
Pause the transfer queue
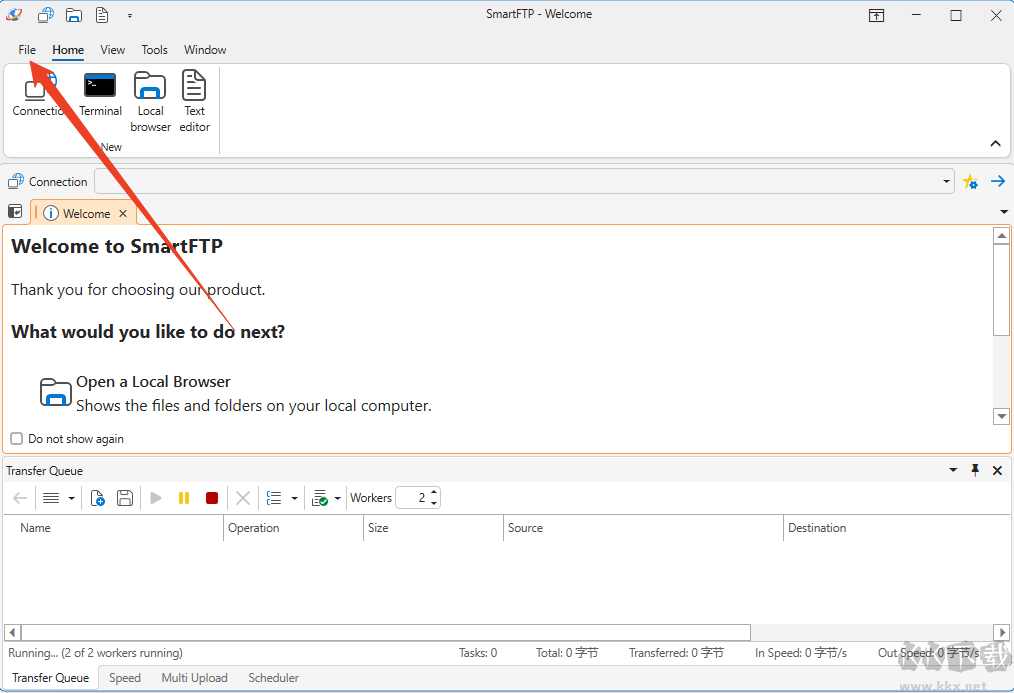point(184,498)
